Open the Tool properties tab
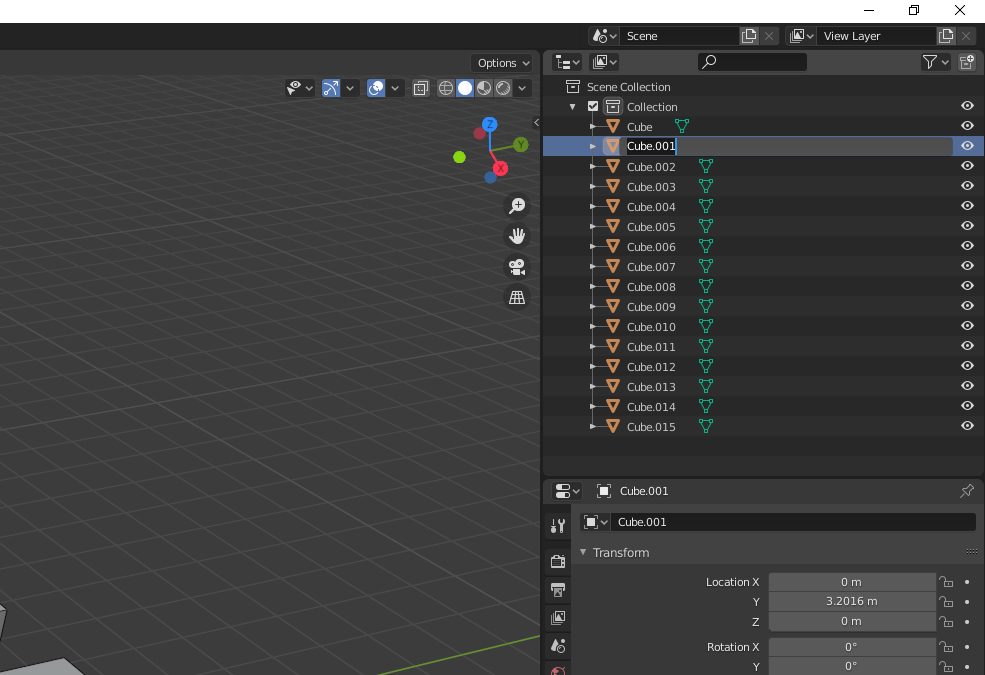Image resolution: width=985 pixels, height=675 pixels. (x=558, y=526)
